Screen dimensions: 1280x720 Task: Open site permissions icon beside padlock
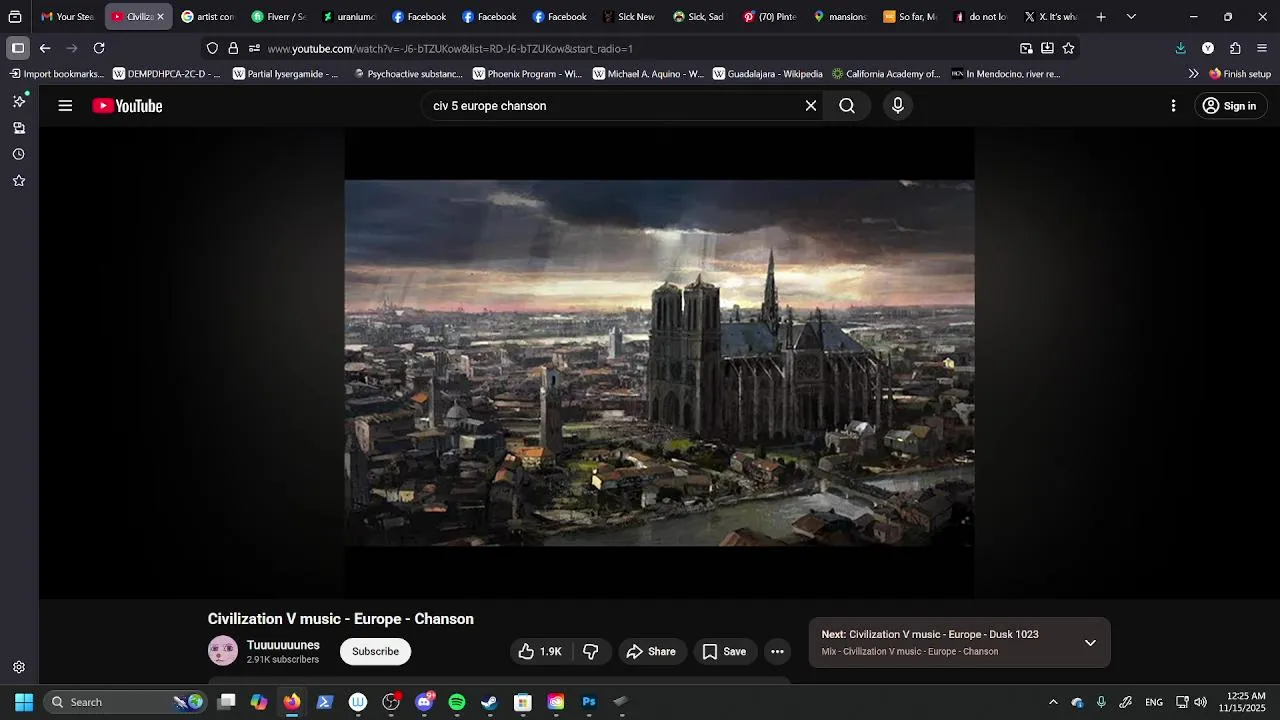coord(254,48)
